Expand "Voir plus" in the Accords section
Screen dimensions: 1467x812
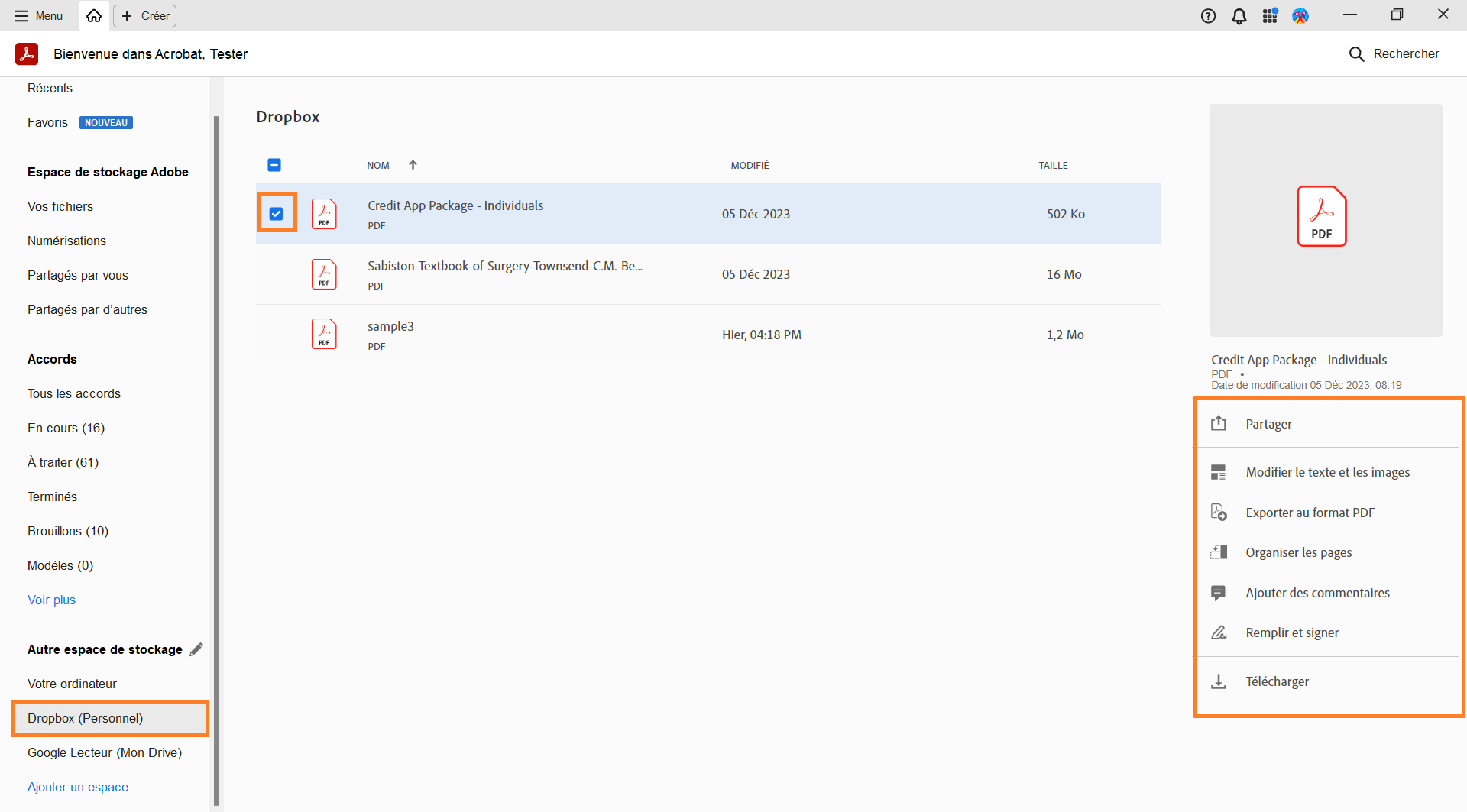(50, 600)
